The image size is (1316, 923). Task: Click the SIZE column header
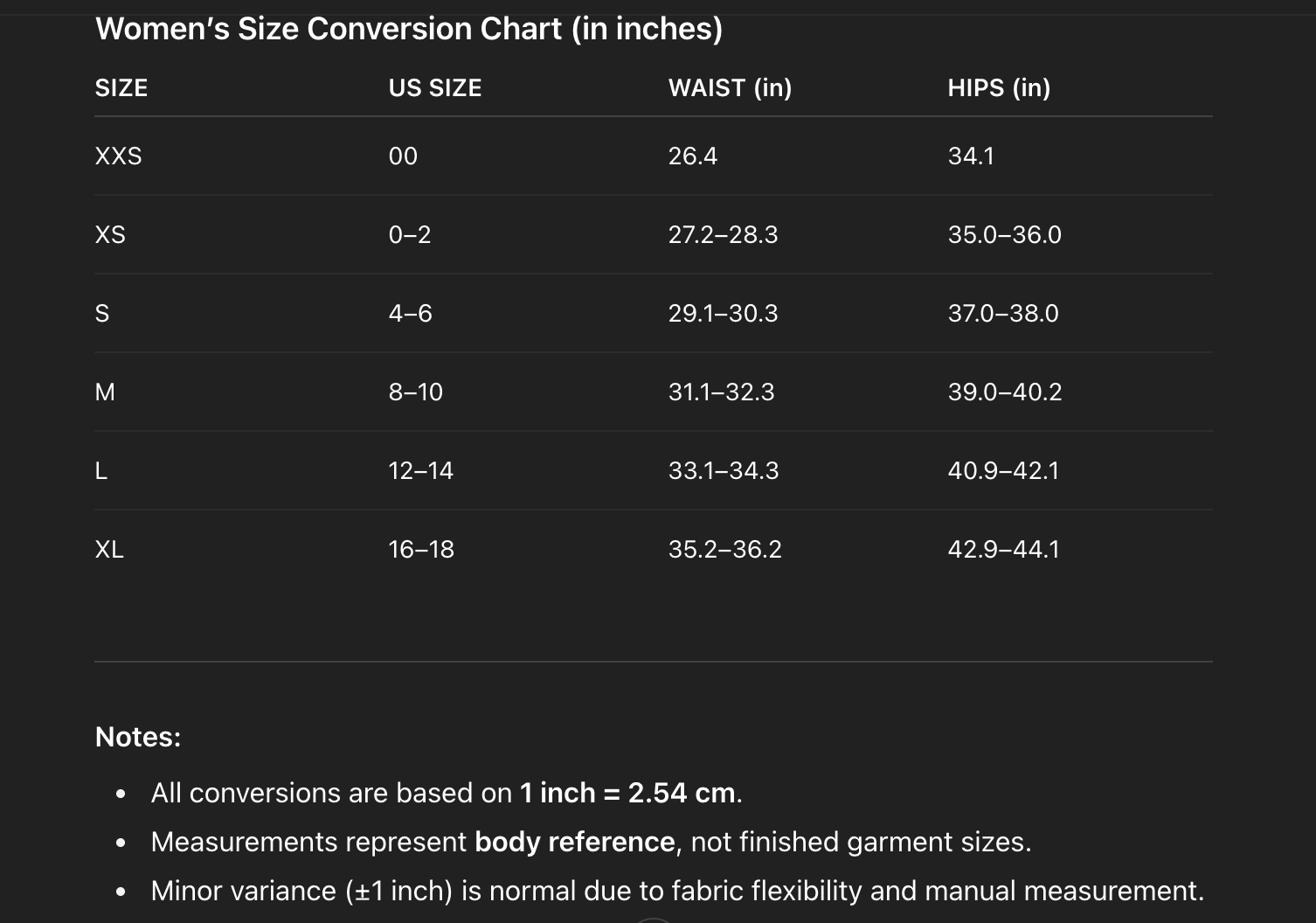(x=121, y=88)
